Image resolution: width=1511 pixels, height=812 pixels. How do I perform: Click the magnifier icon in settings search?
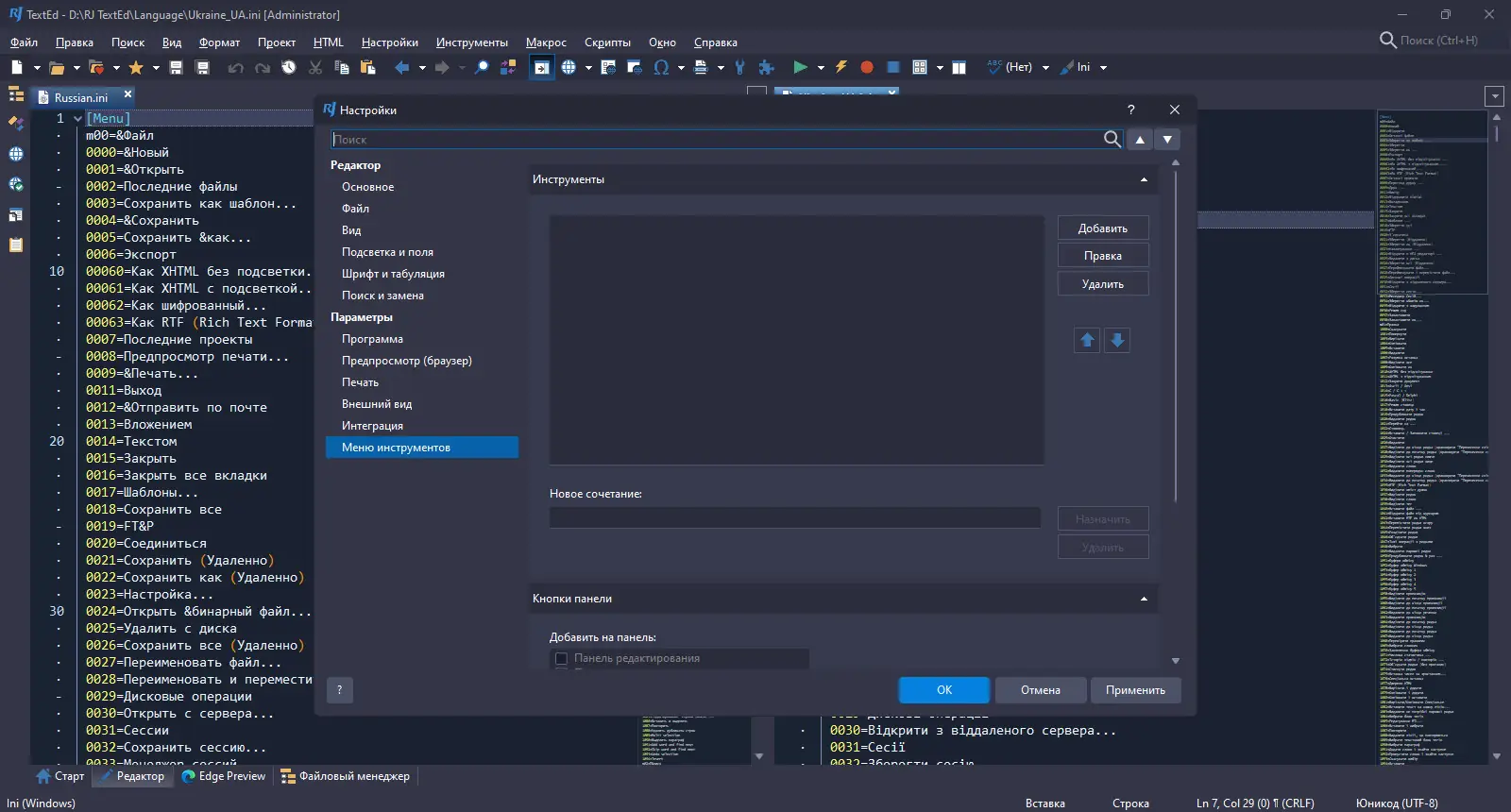(x=1112, y=139)
